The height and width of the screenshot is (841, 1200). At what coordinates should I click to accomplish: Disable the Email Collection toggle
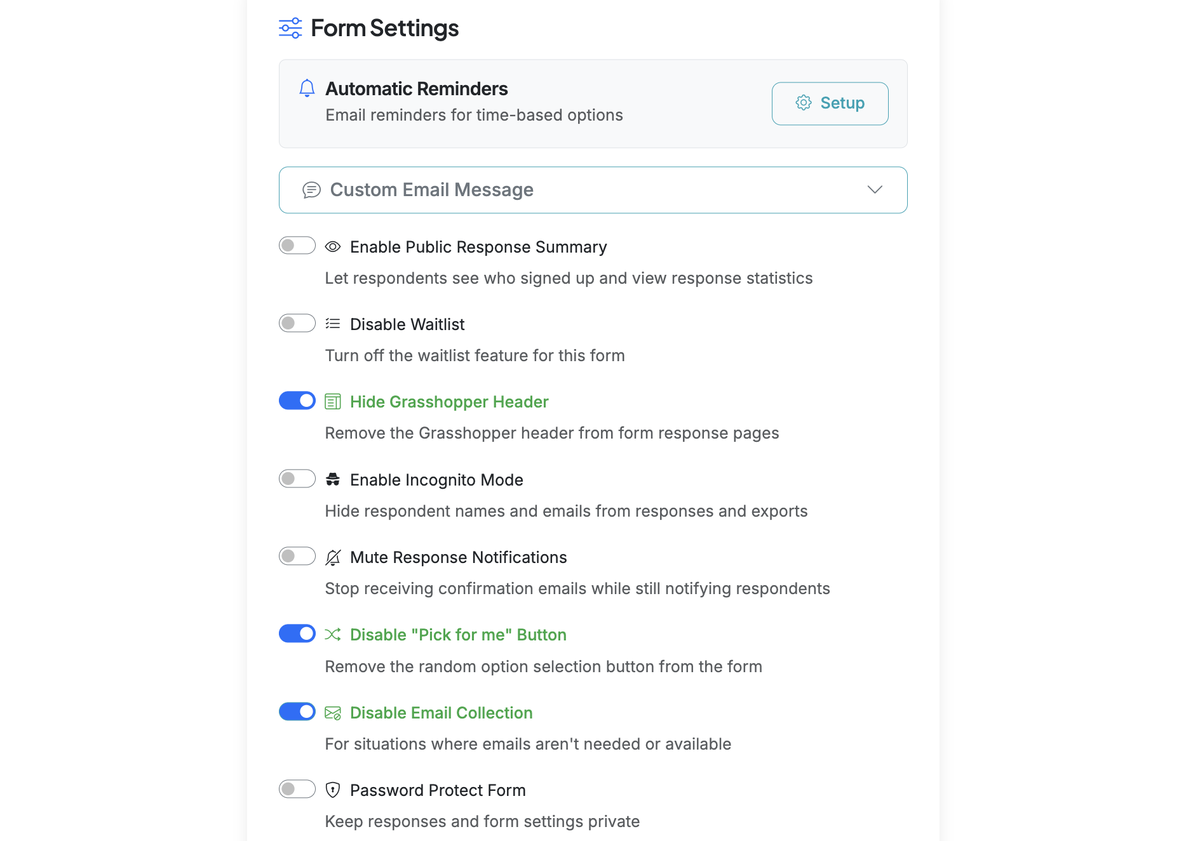click(297, 711)
